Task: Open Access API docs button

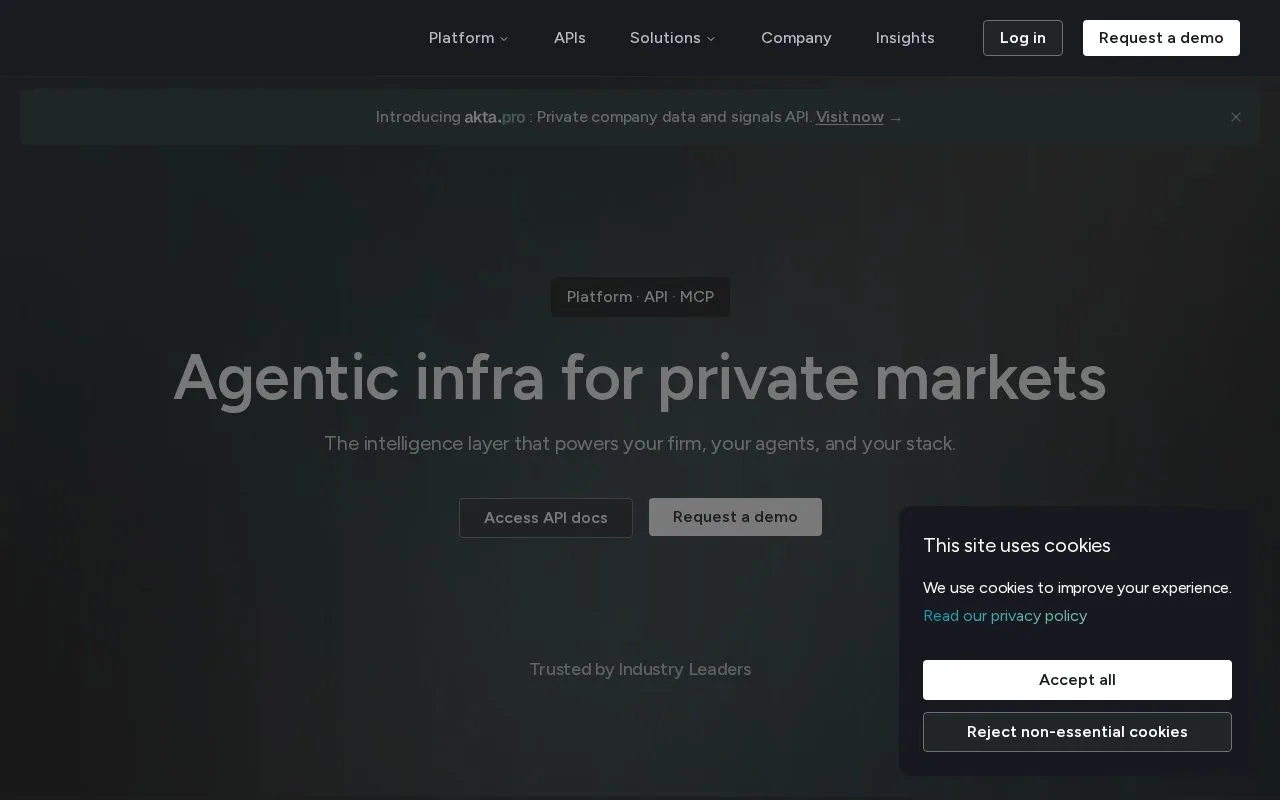Action: [x=546, y=518]
